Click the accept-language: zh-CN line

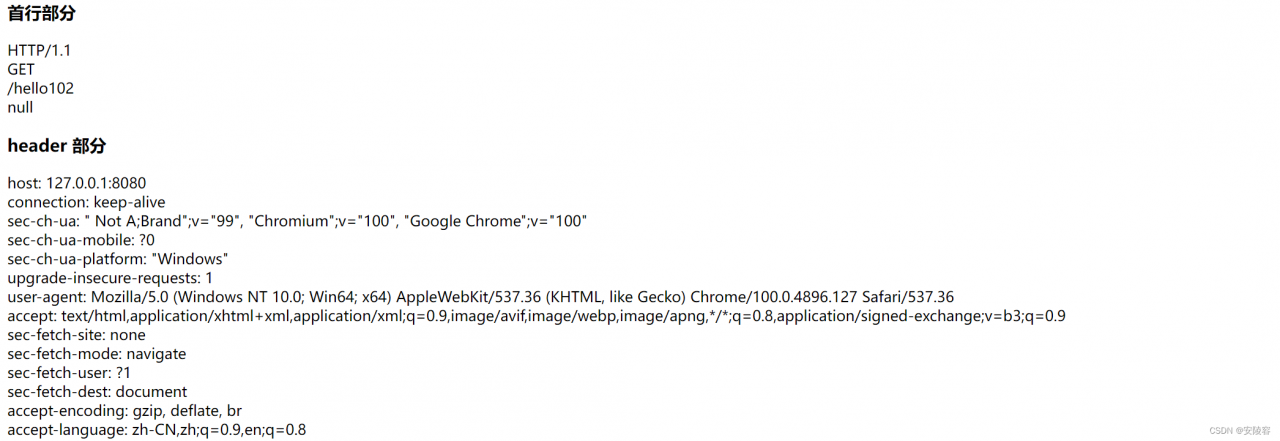coord(157,430)
